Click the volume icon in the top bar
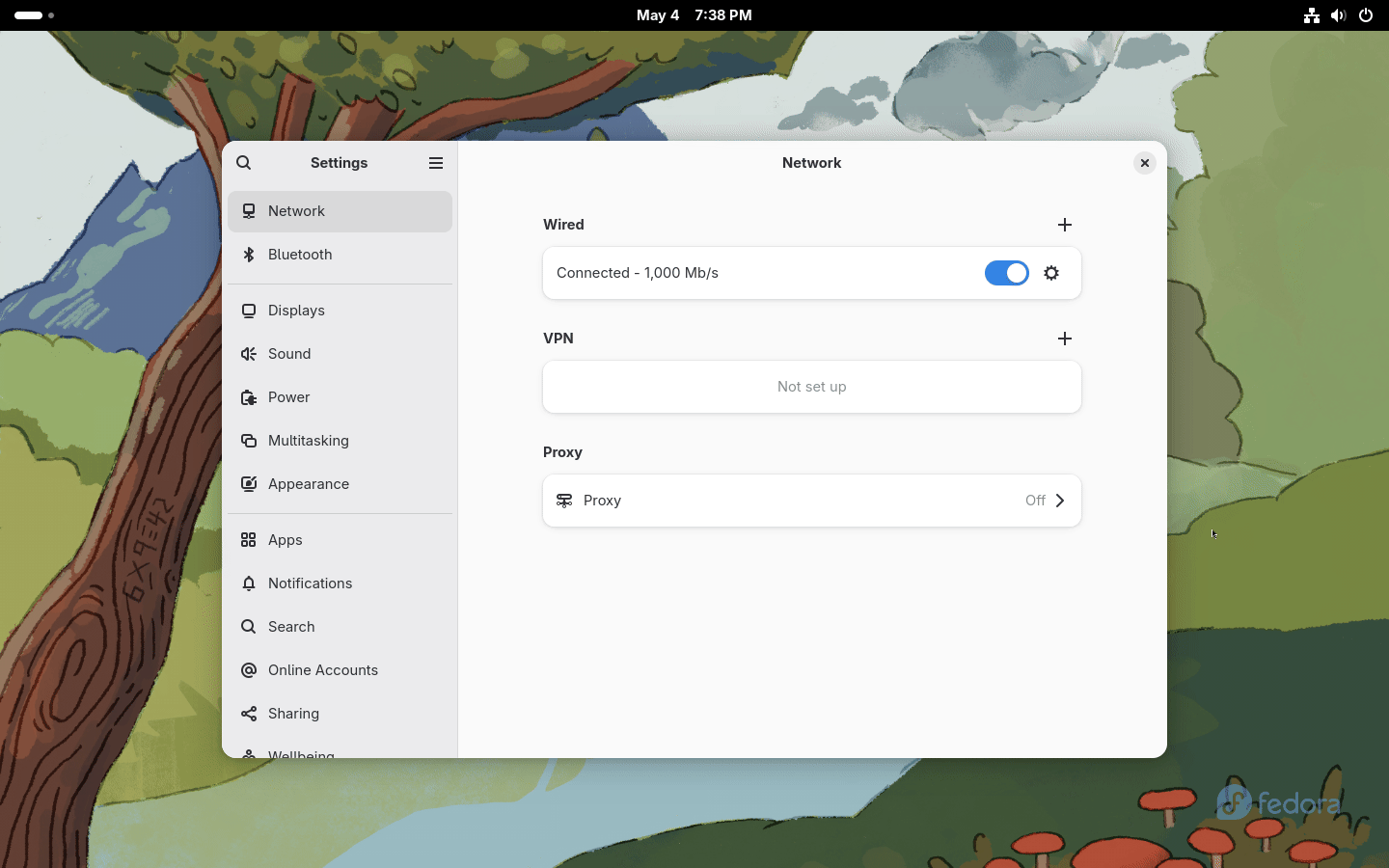 1339,15
